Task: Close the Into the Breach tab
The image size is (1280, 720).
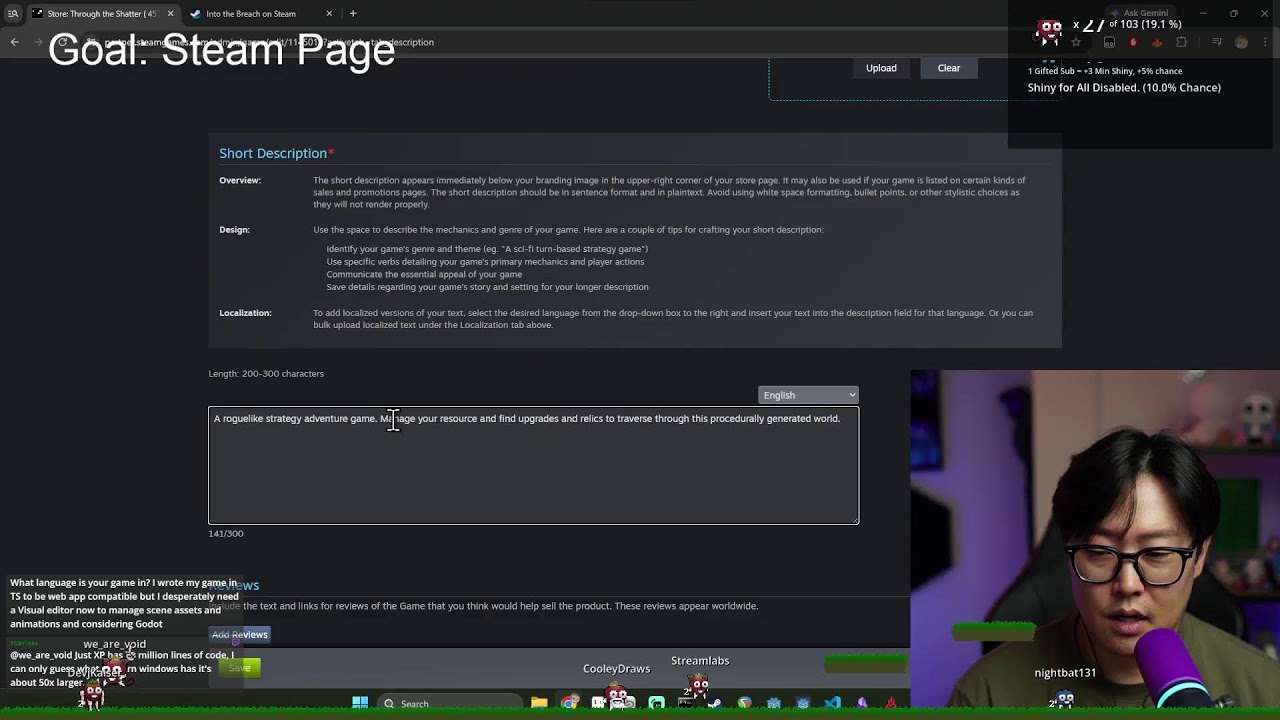Action: (329, 14)
